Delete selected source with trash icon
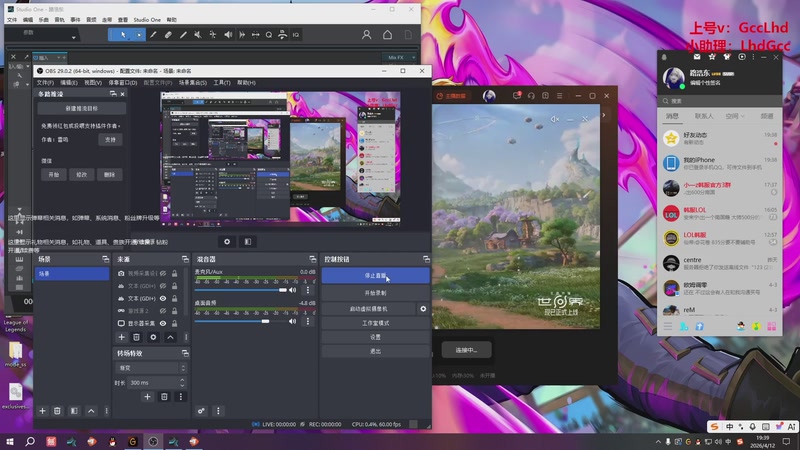The image size is (800, 450). pos(138,338)
